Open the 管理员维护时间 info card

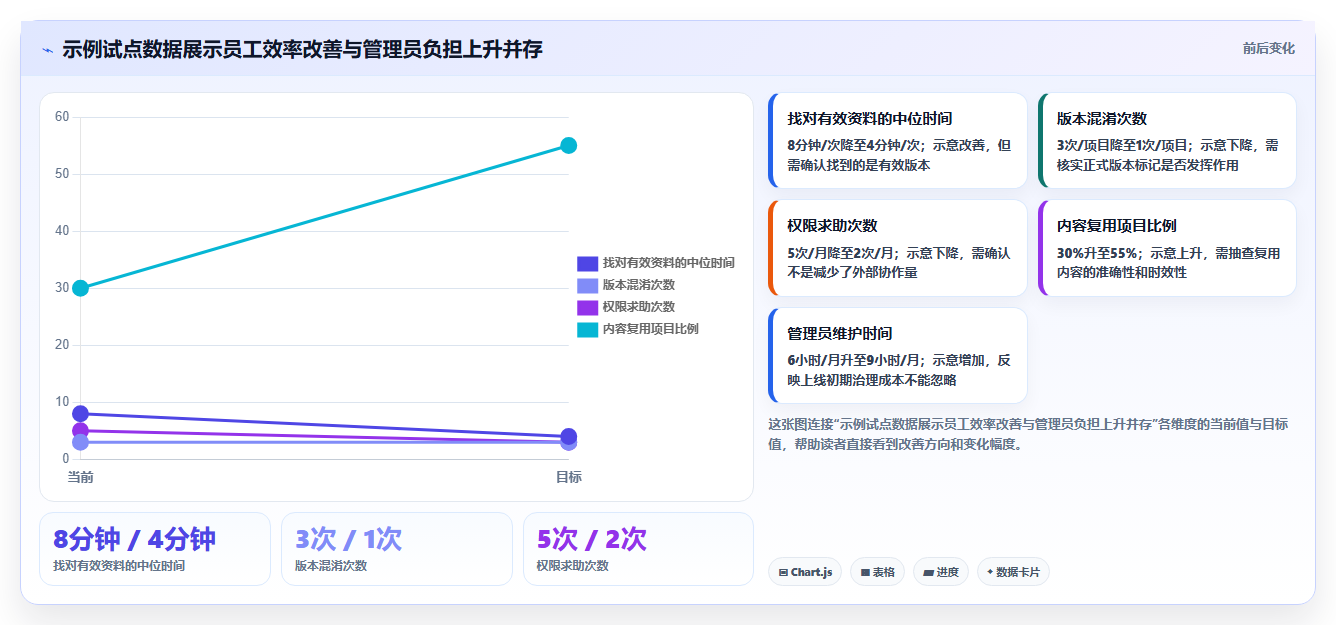898,355
